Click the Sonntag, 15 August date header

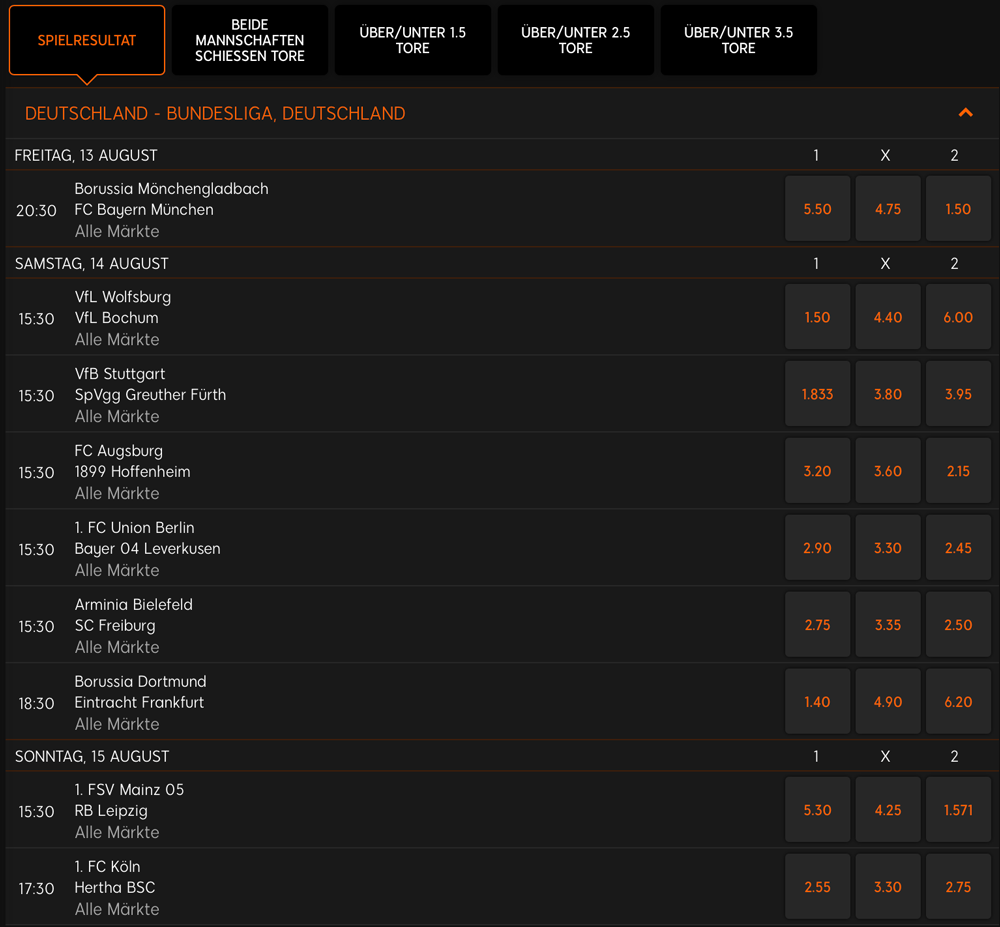click(92, 757)
